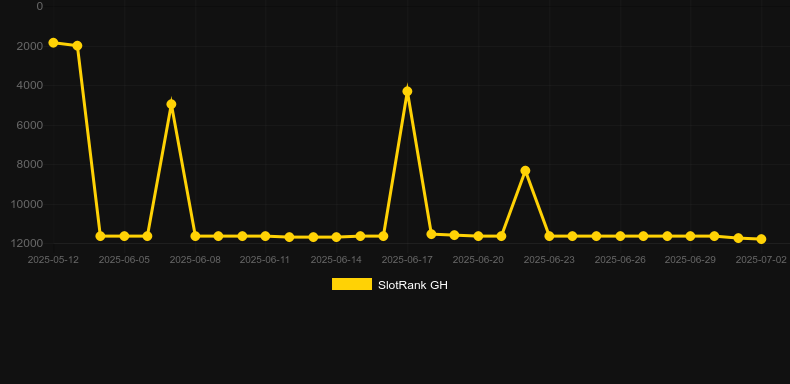
Task: Click the SlotRank GH legend label text
Action: (413, 285)
